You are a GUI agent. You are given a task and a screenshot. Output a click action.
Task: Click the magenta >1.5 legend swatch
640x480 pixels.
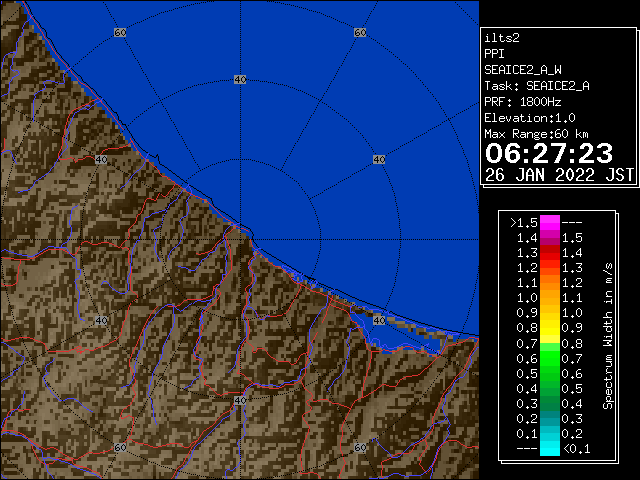[x=549, y=223]
